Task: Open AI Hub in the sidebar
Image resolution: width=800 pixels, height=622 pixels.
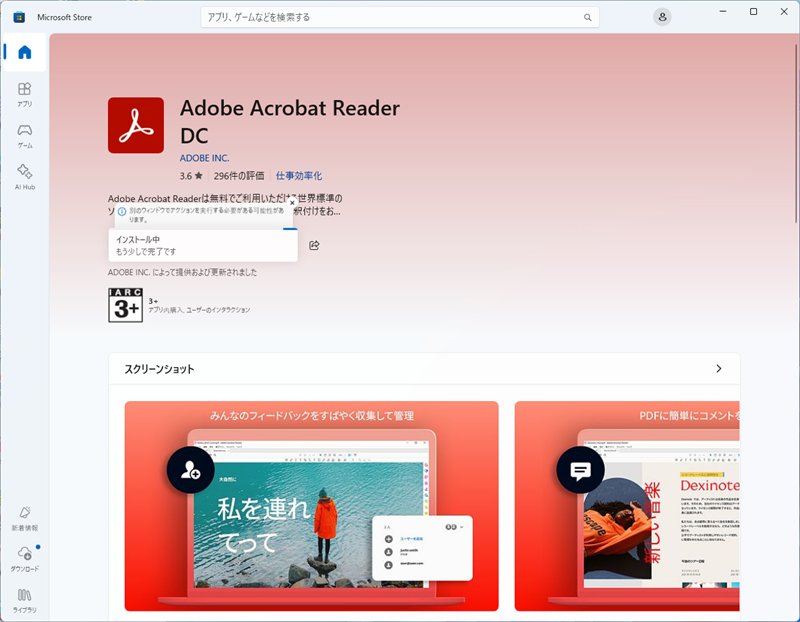Action: pos(24,176)
